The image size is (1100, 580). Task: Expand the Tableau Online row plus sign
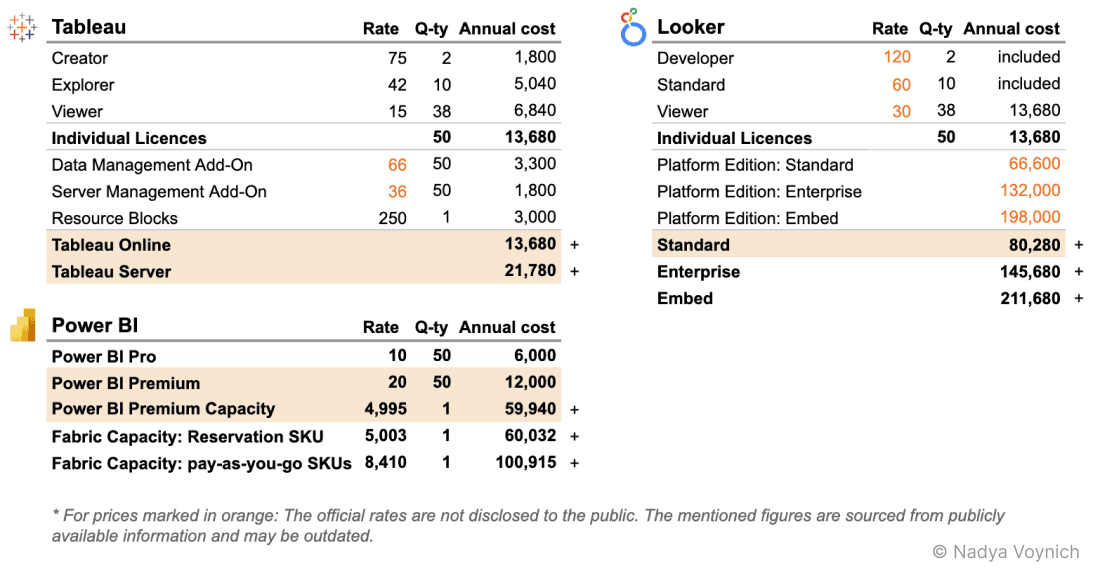574,245
